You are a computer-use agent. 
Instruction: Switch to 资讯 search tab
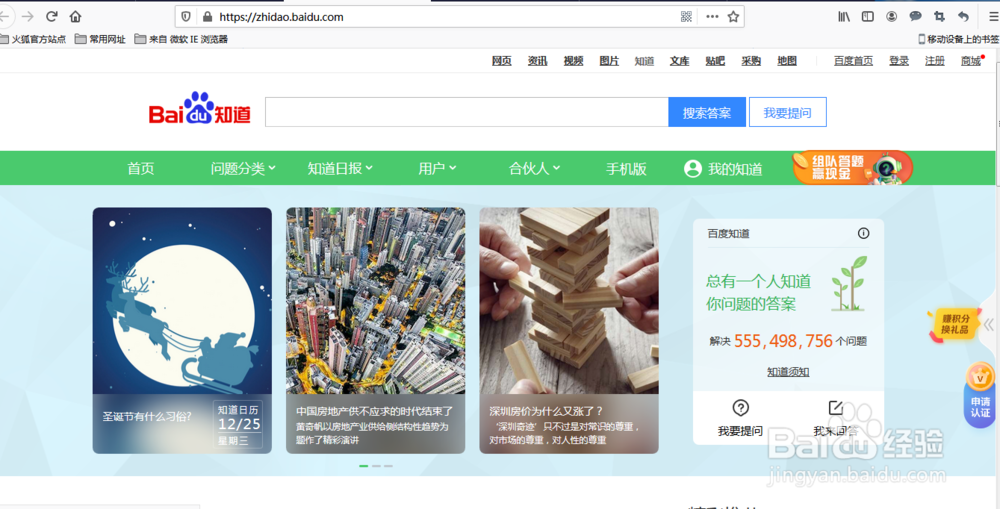click(537, 61)
